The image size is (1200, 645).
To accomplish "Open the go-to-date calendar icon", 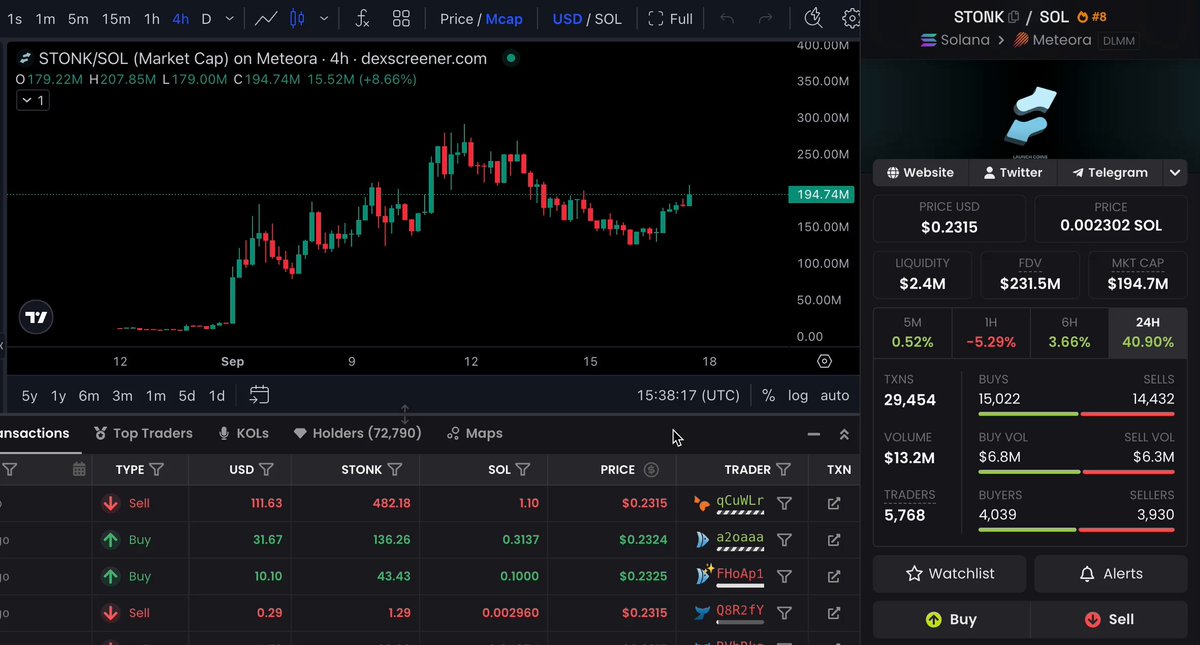I will coord(259,395).
